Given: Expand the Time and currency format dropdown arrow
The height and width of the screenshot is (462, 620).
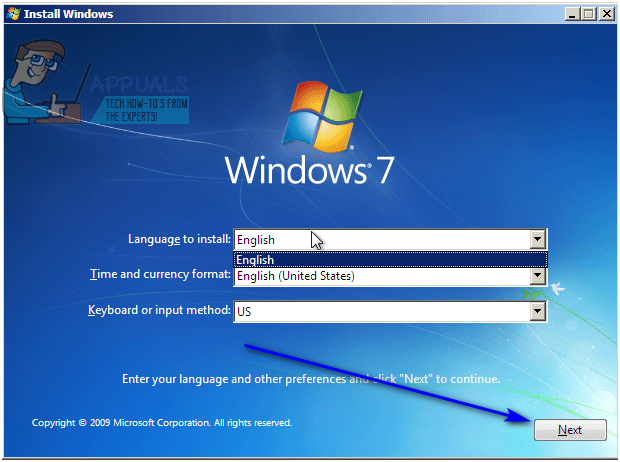Looking at the screenshot, I should pyautogui.click(x=537, y=276).
